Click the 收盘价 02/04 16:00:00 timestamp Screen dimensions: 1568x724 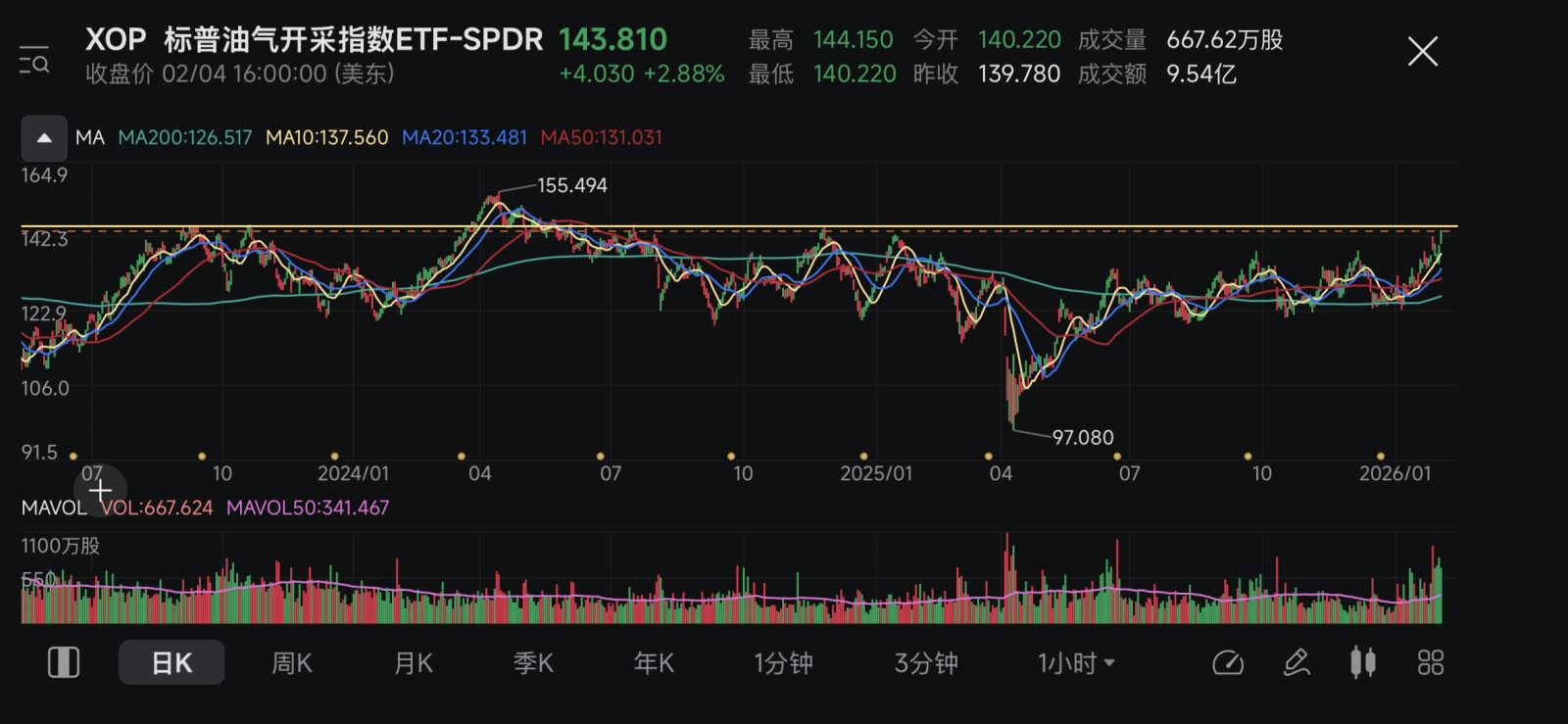(x=240, y=74)
